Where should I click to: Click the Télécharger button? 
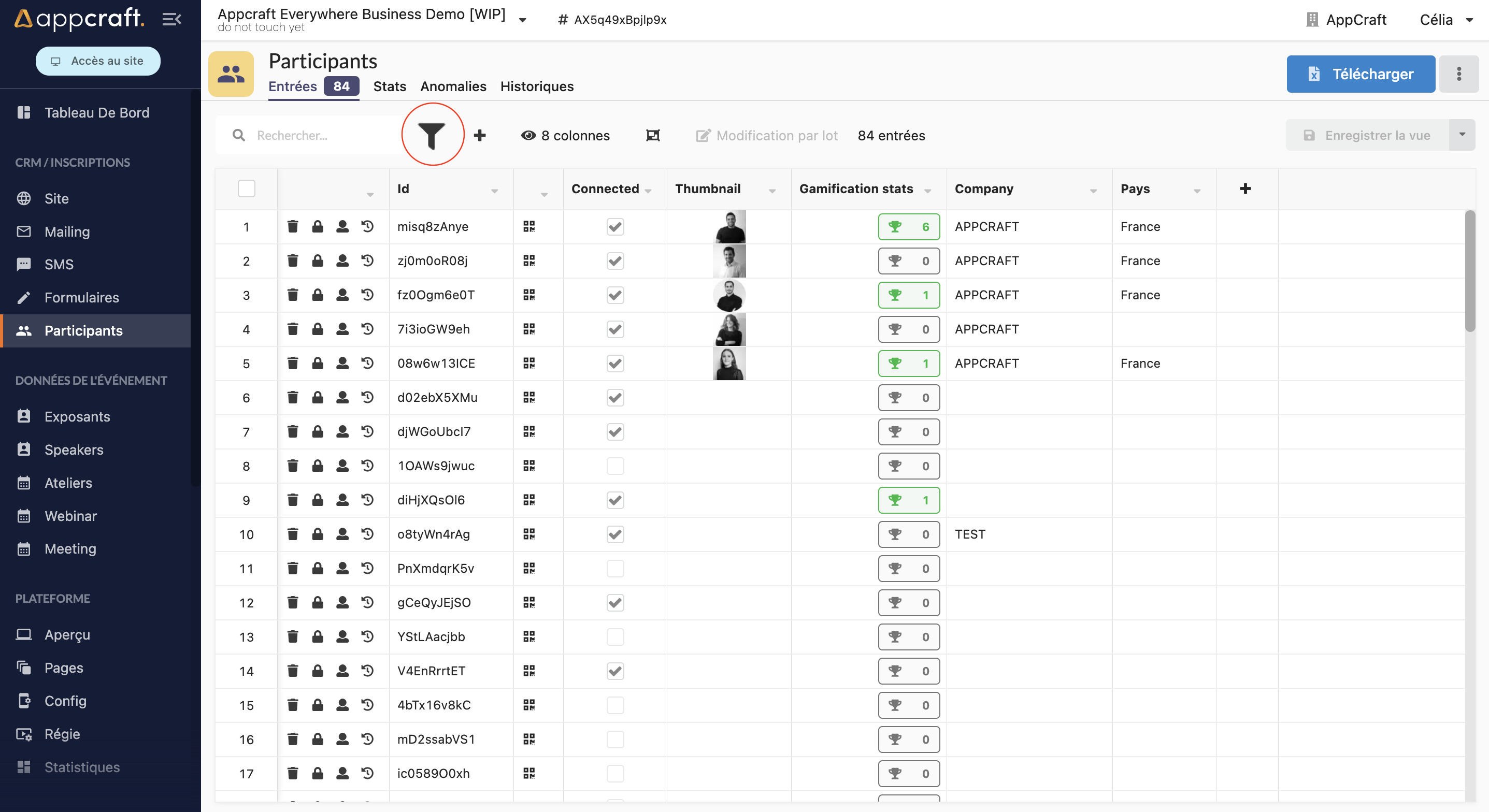click(x=1361, y=73)
